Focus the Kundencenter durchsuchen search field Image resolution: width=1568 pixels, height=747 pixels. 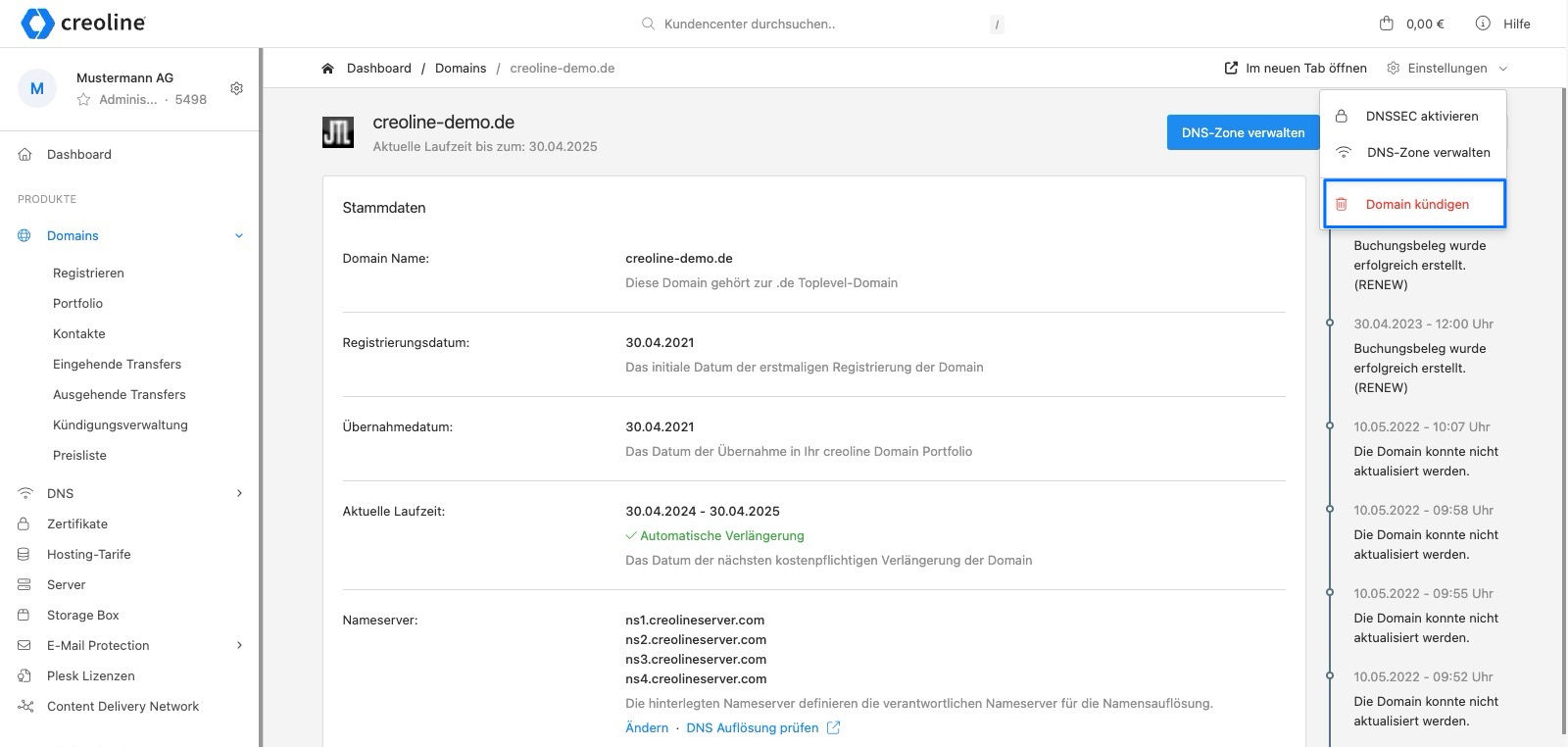click(x=823, y=24)
